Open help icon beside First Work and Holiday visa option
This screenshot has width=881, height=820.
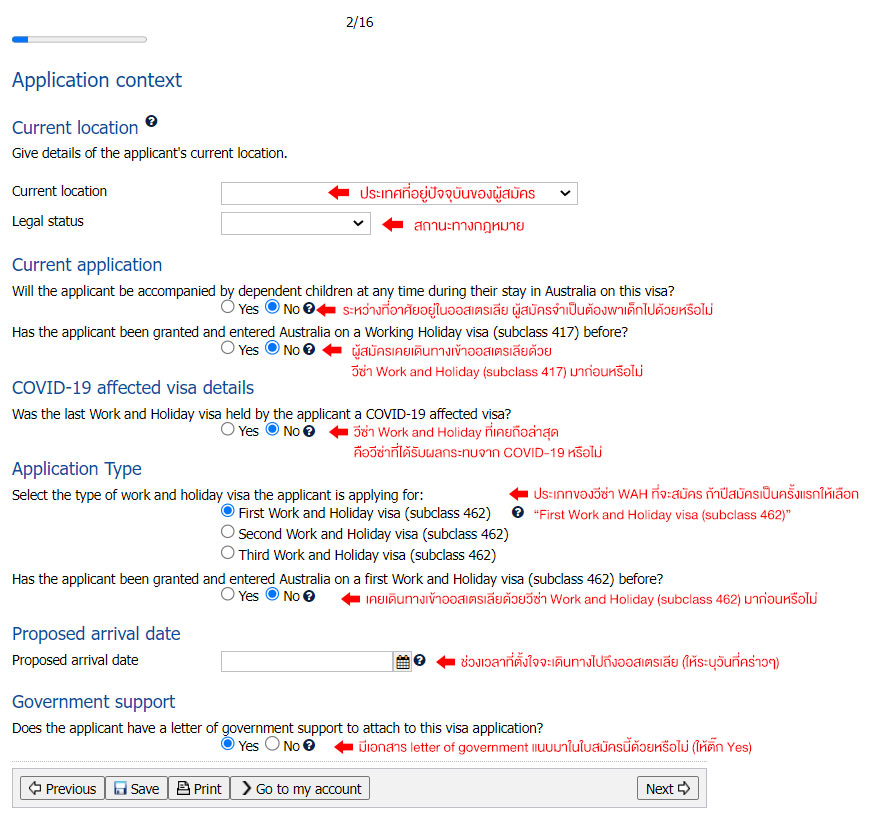coord(518,512)
